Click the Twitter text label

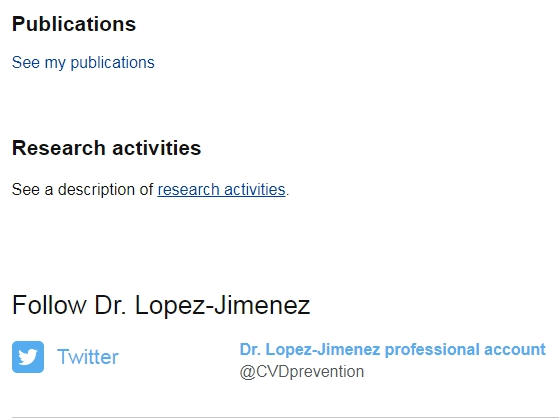tap(88, 357)
